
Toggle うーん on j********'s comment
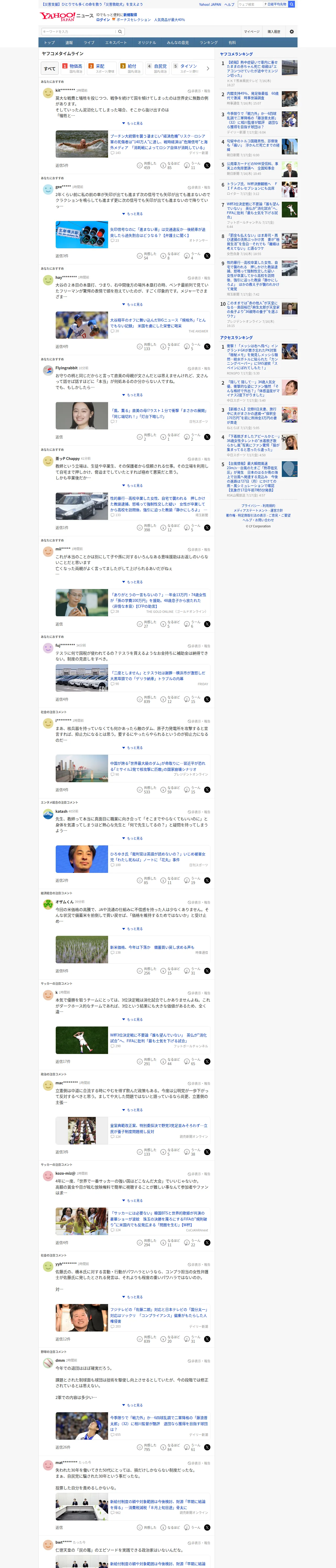193,789
